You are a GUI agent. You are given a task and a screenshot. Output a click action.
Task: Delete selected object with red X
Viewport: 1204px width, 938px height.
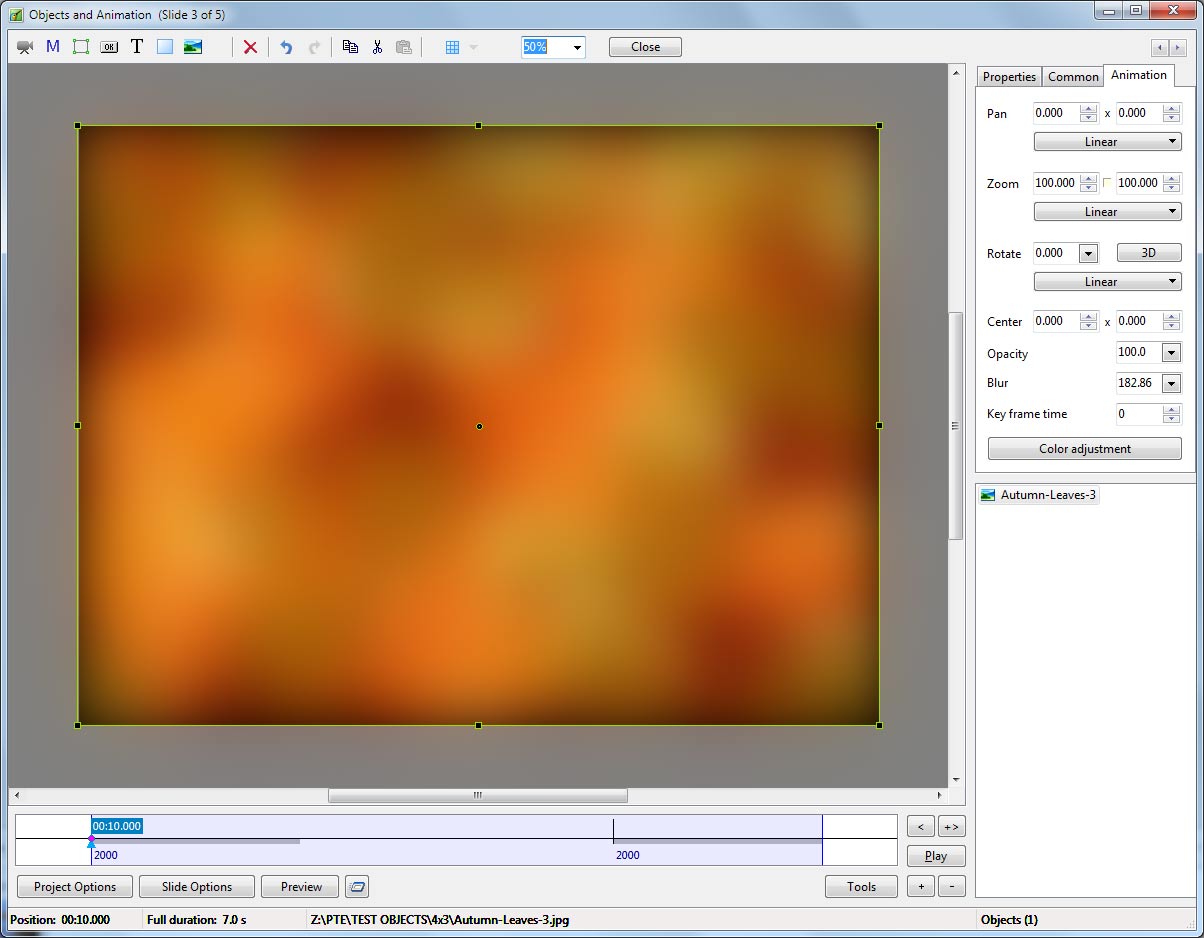(x=250, y=47)
